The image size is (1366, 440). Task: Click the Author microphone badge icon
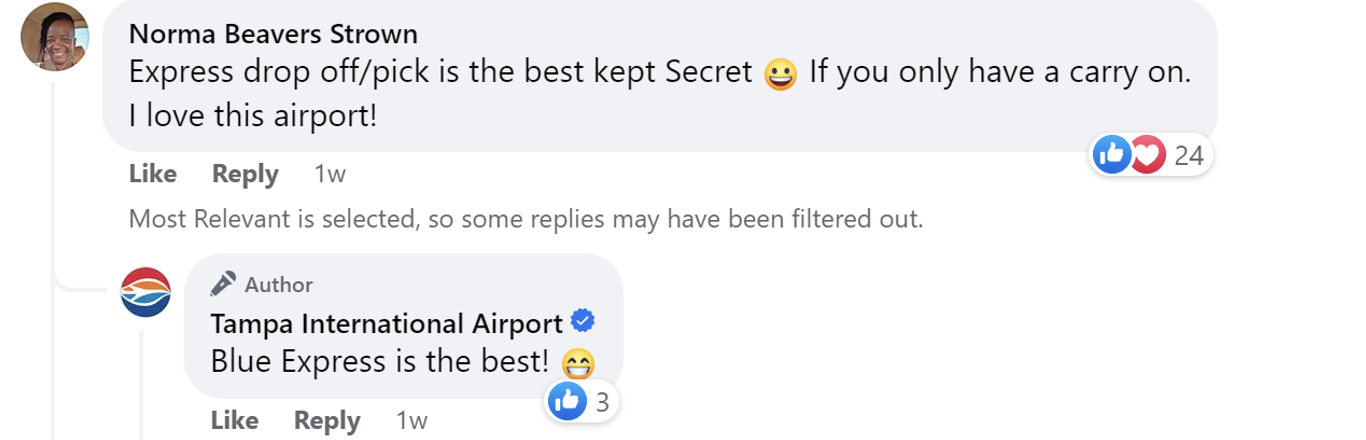223,285
